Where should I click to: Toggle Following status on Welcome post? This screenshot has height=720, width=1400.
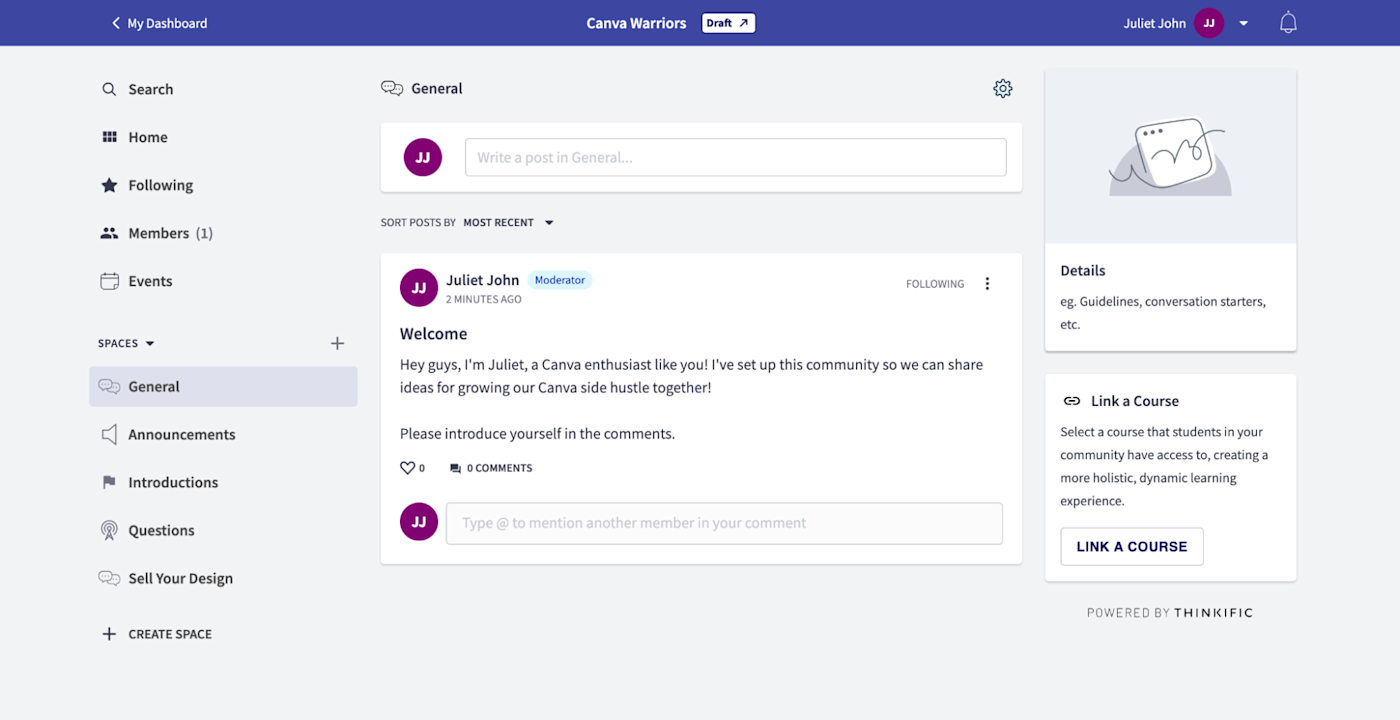coord(935,284)
